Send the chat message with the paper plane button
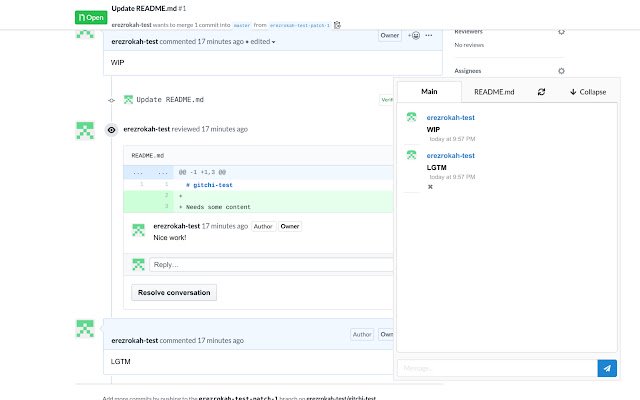The height and width of the screenshot is (400, 640). [x=607, y=368]
